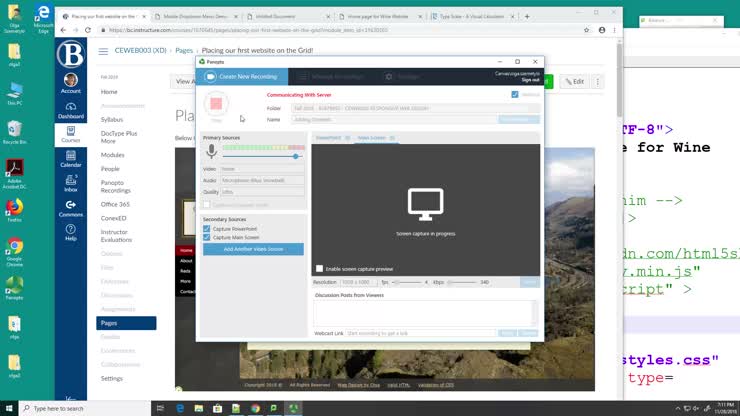Viewport: 740px width, 416px height.
Task: Select the Main Screen preview tab
Action: (376, 138)
